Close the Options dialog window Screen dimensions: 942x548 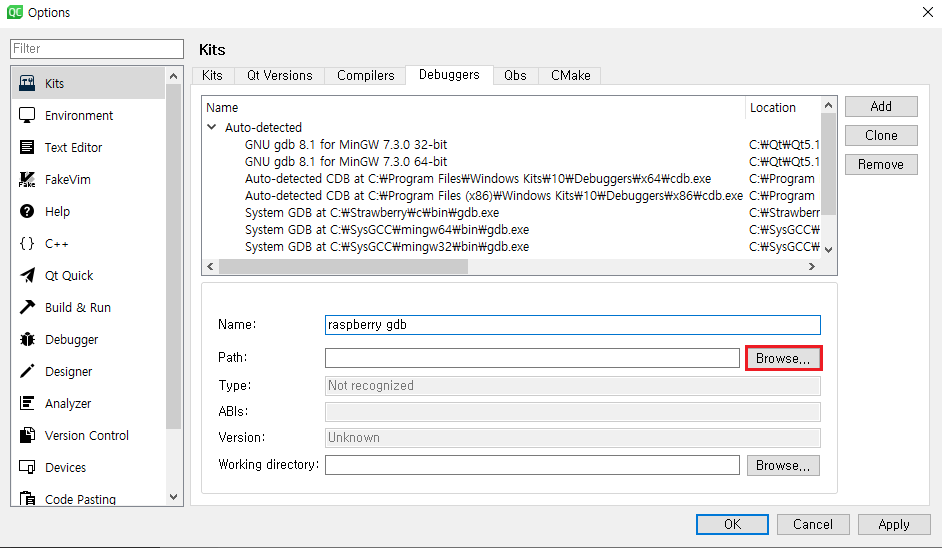928,12
